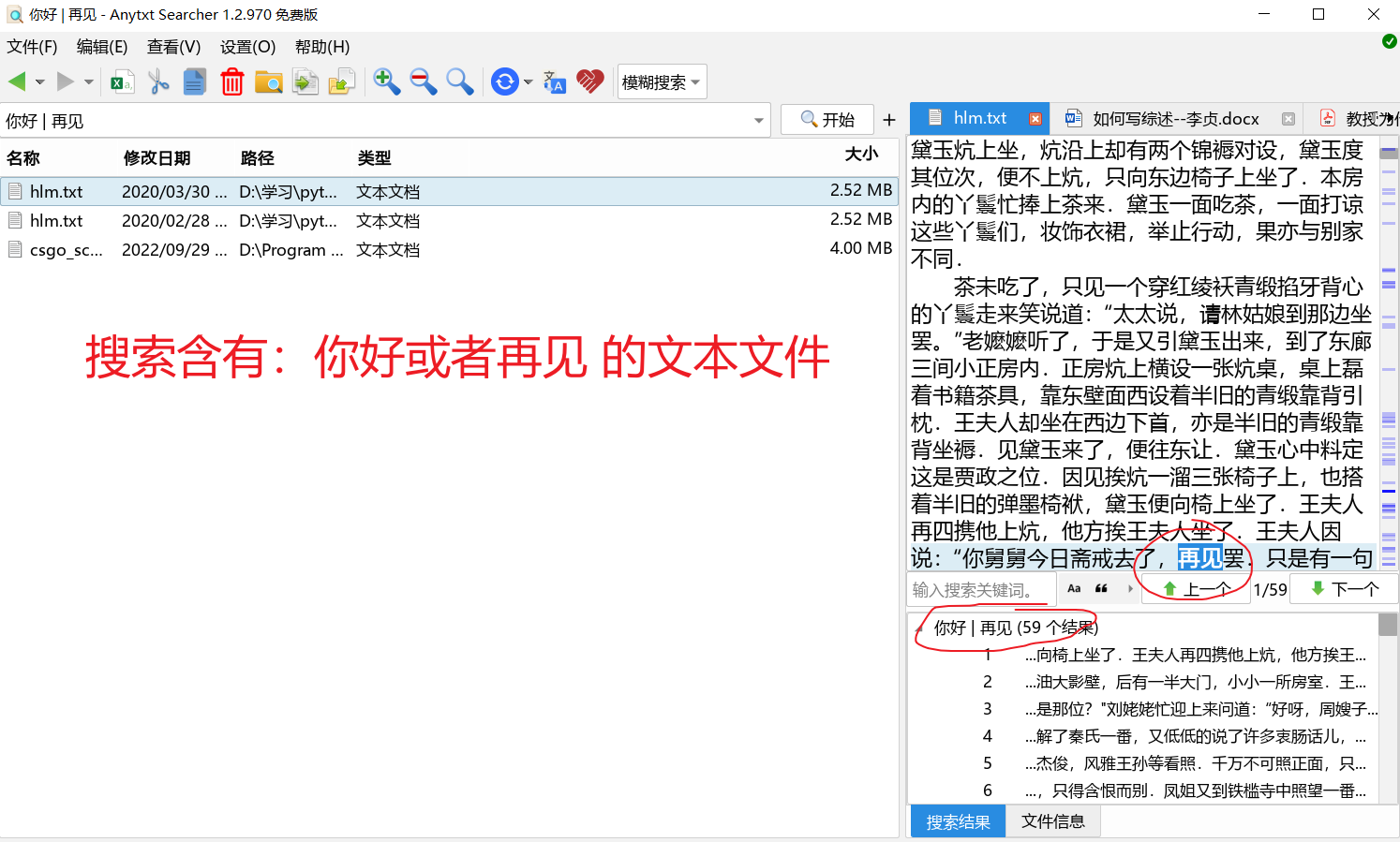Zoom out with the minus magnifier
The height and width of the screenshot is (842, 1400).
424,82
